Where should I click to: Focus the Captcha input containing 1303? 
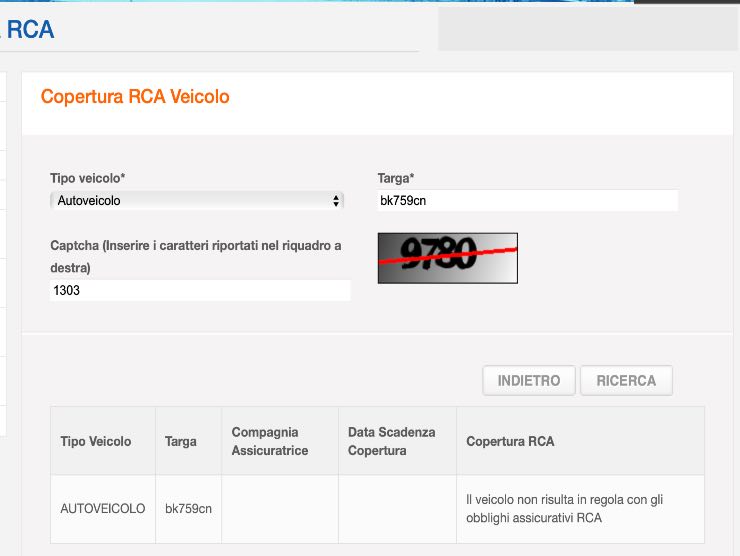pos(200,290)
